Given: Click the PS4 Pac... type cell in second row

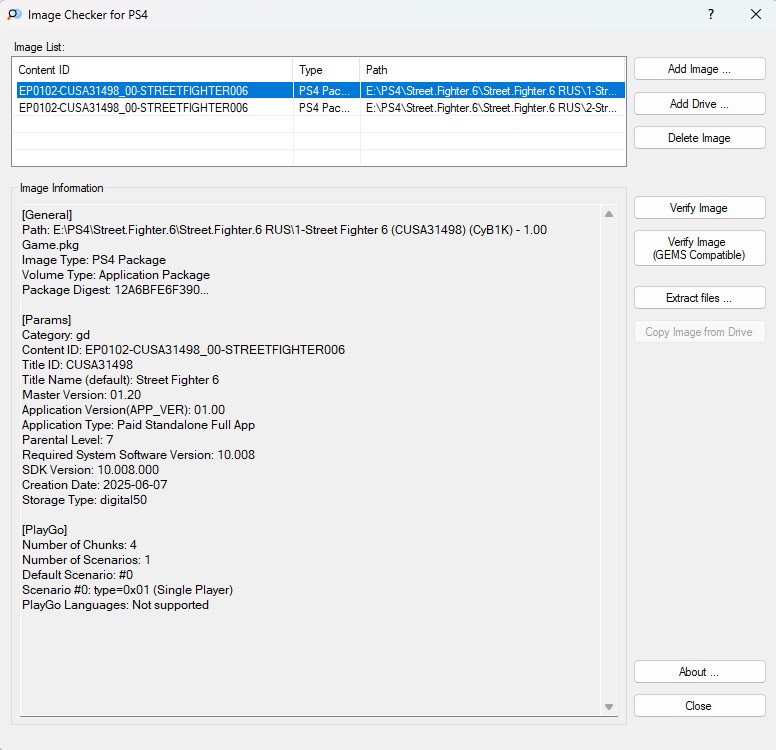Looking at the screenshot, I should (x=324, y=108).
